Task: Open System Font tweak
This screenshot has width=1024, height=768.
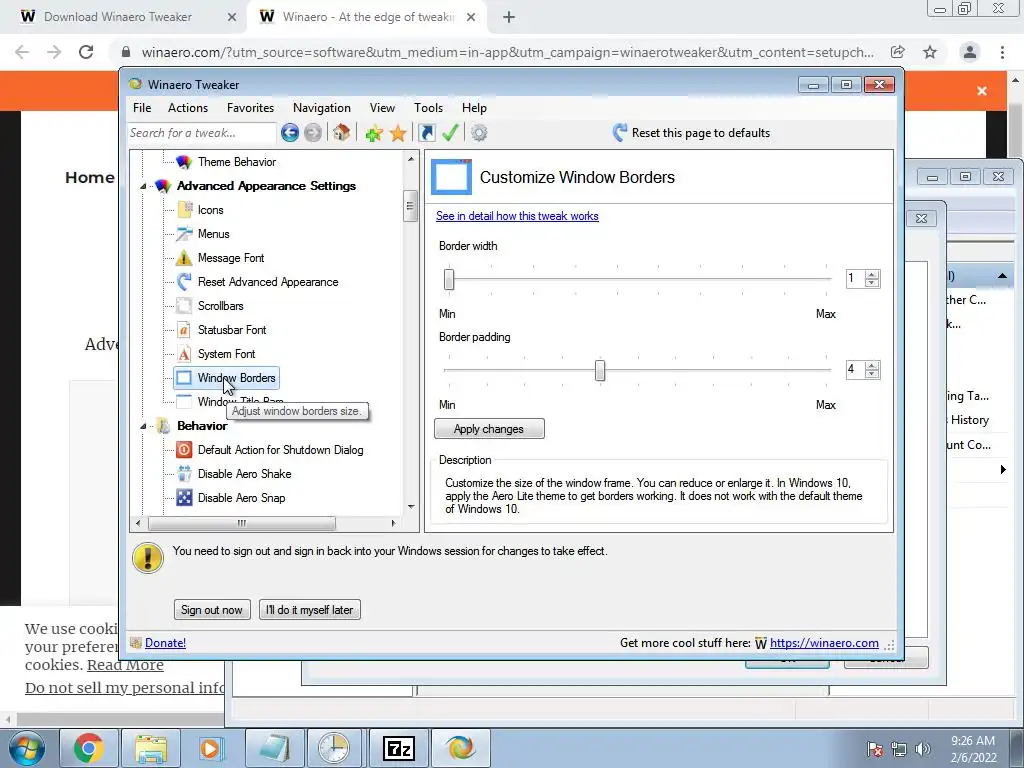Action: (x=227, y=354)
